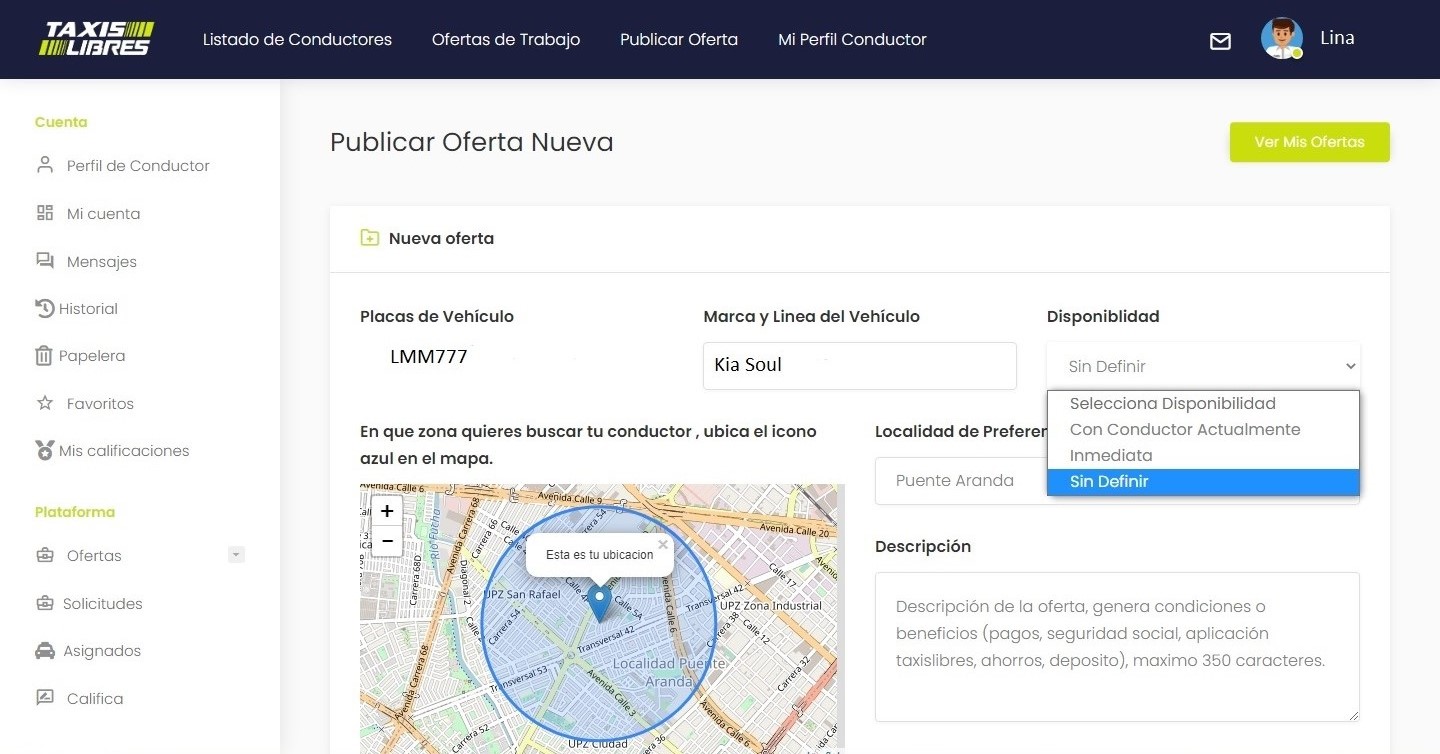The height and width of the screenshot is (754, 1440).
Task: Open Asignados sidebar link
Action: click(102, 651)
